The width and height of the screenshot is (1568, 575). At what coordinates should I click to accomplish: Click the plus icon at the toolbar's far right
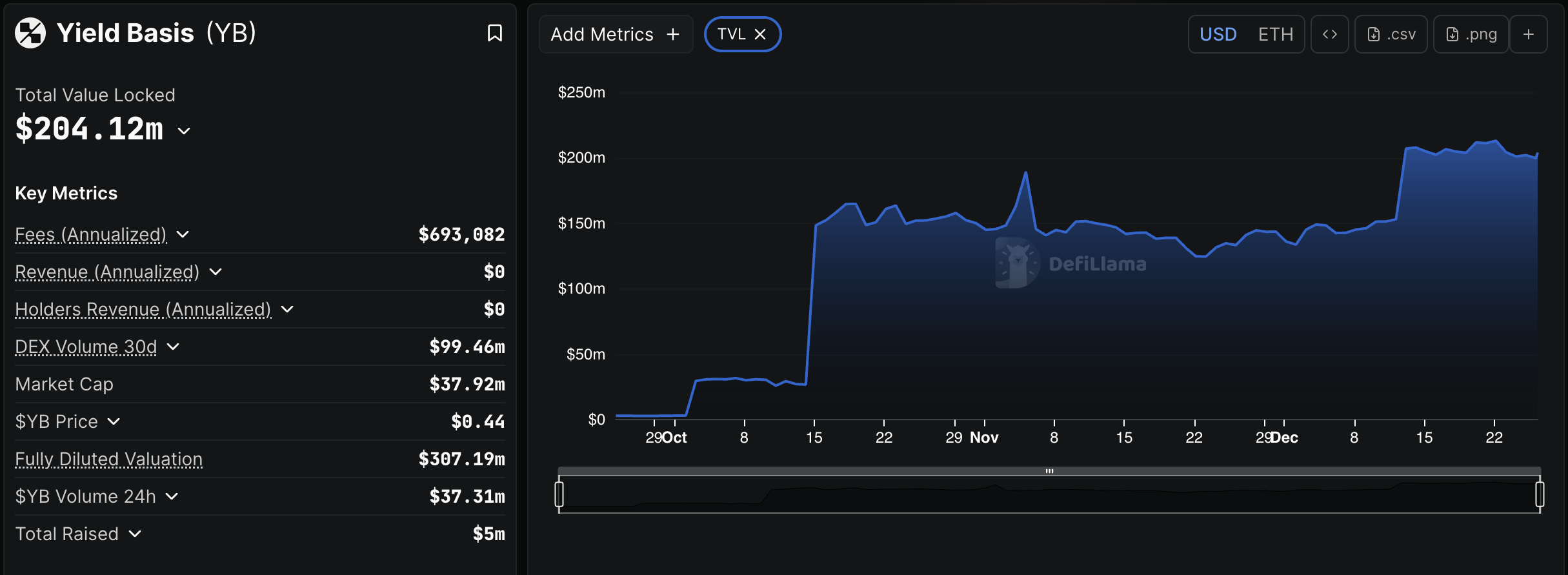pyautogui.click(x=1528, y=34)
